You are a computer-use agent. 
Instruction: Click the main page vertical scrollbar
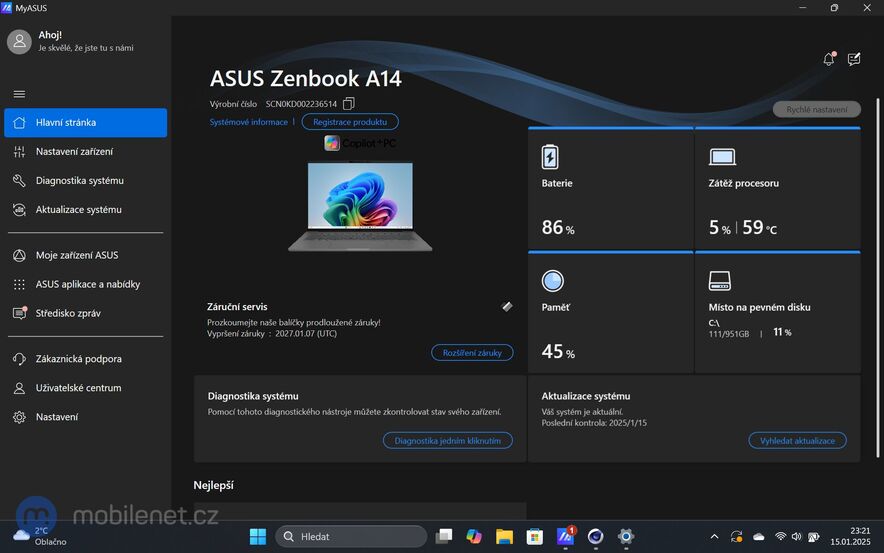[x=878, y=277]
